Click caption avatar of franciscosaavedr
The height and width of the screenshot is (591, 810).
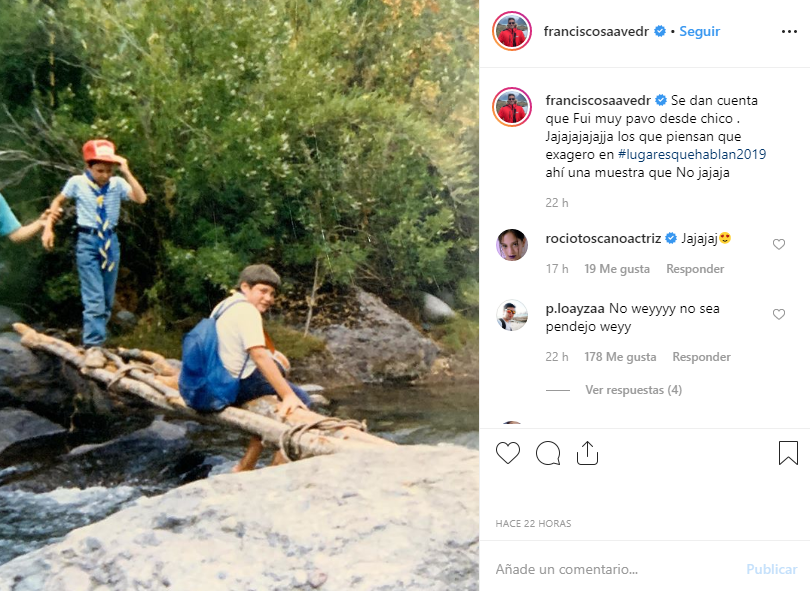tap(512, 107)
